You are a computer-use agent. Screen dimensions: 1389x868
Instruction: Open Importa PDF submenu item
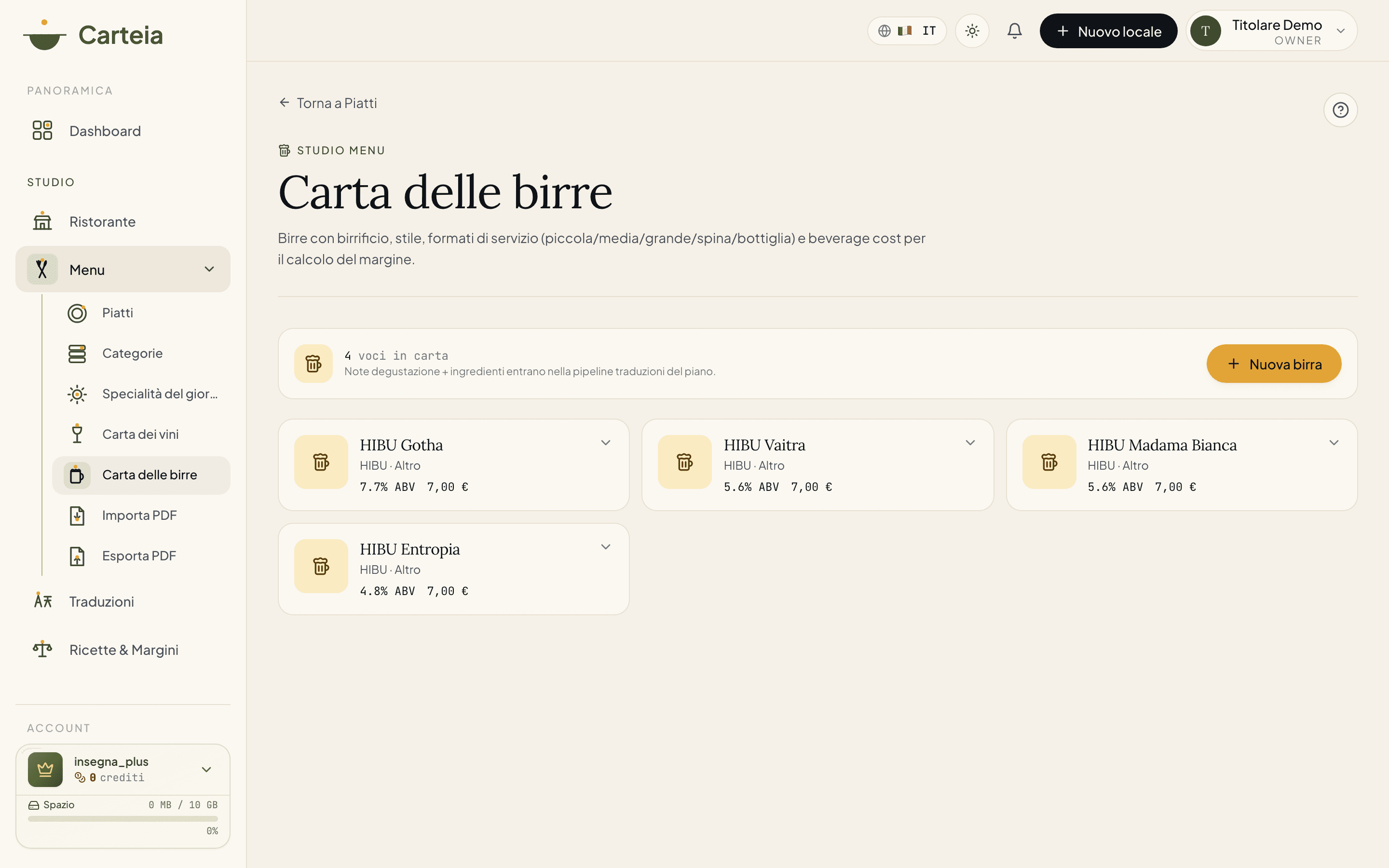pos(141,515)
